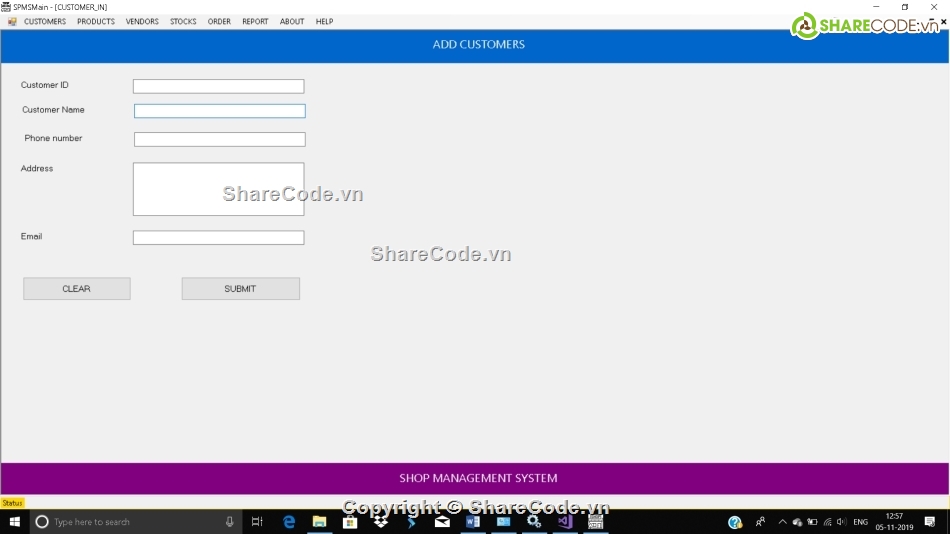Select the Email input field
950x534 pixels.
[x=218, y=238]
